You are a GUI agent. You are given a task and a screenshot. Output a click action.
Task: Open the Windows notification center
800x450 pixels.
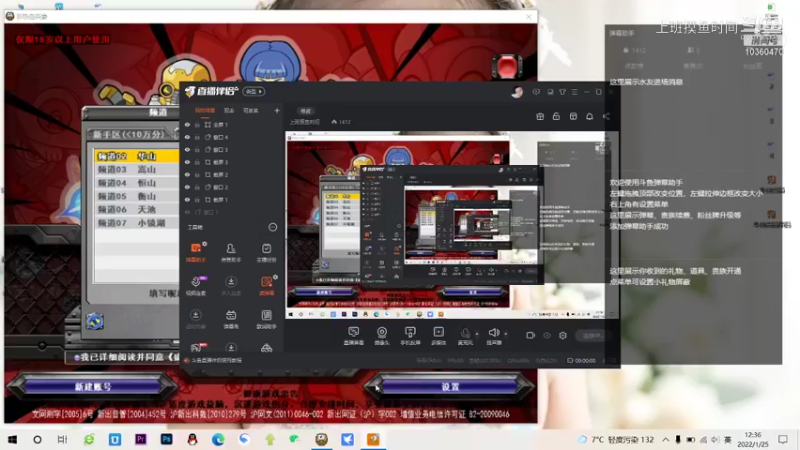pos(783,439)
